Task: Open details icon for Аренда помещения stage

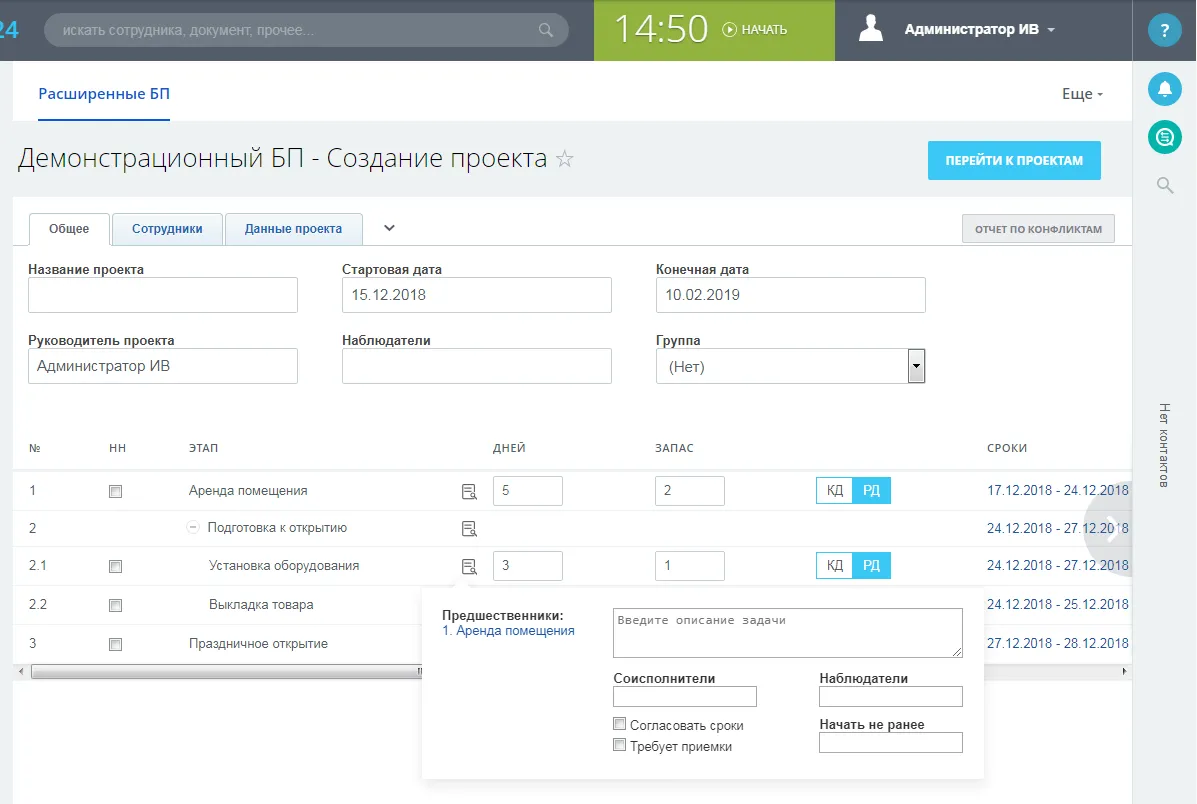Action: click(x=469, y=491)
